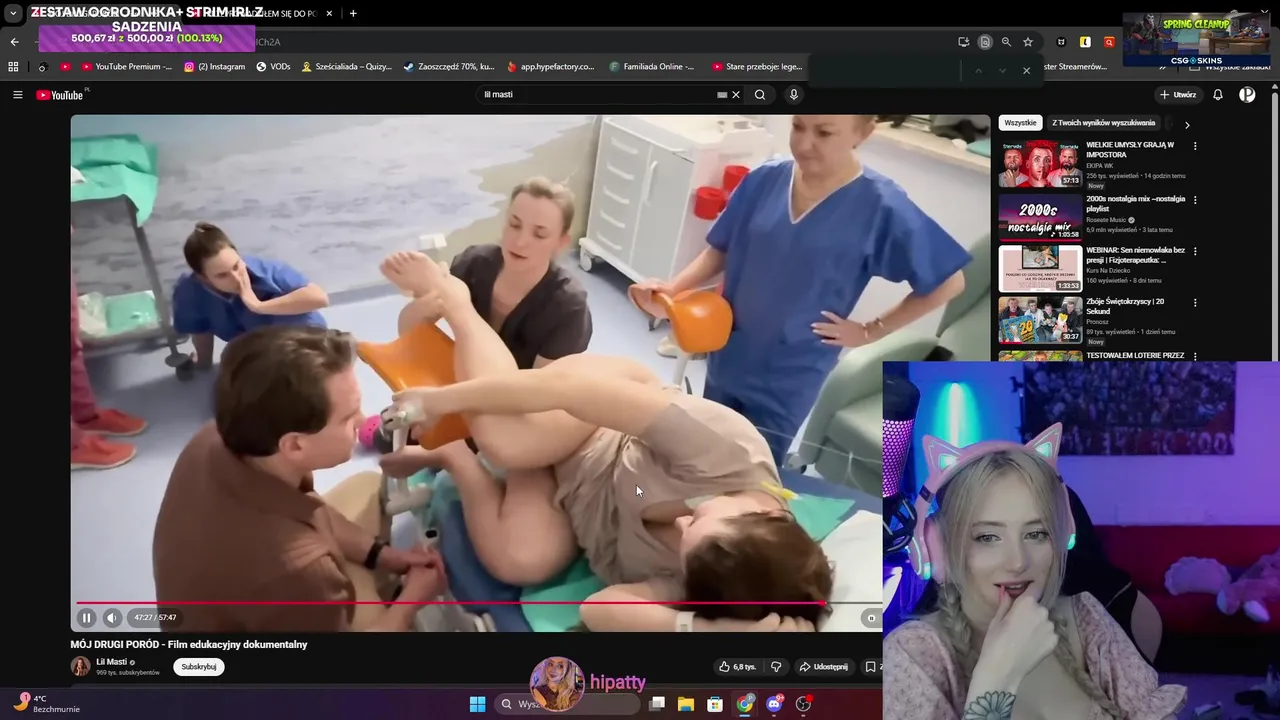
Task: Open the Lil Masti channel avatar
Action: click(80, 666)
